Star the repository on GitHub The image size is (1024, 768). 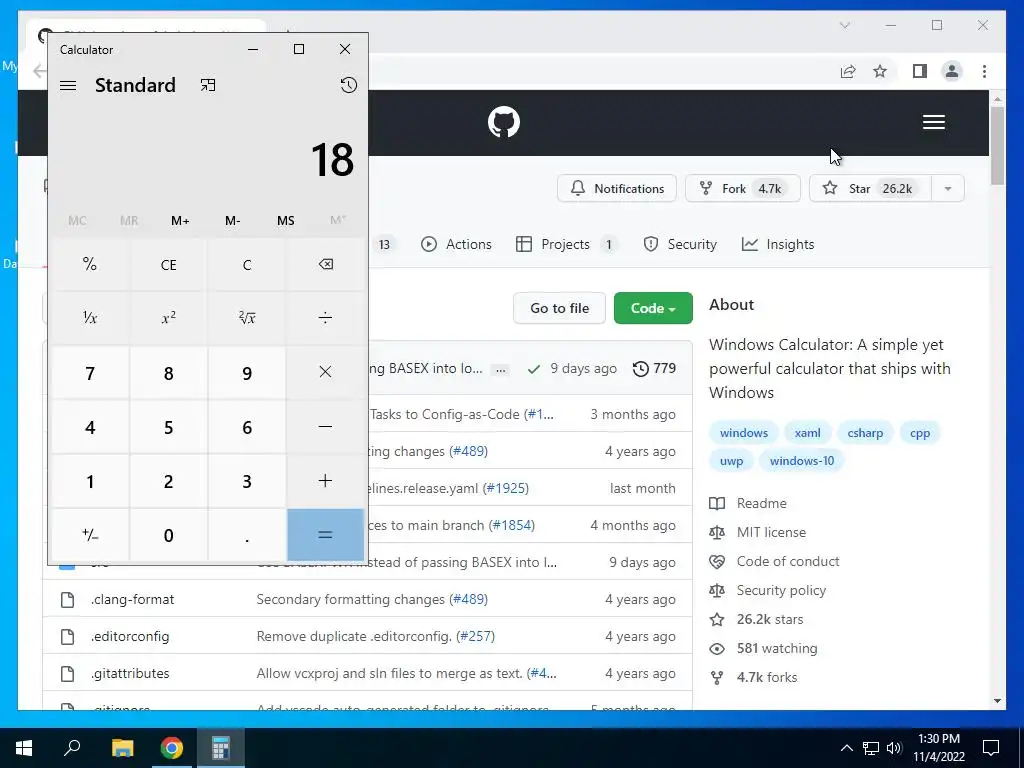coord(871,189)
